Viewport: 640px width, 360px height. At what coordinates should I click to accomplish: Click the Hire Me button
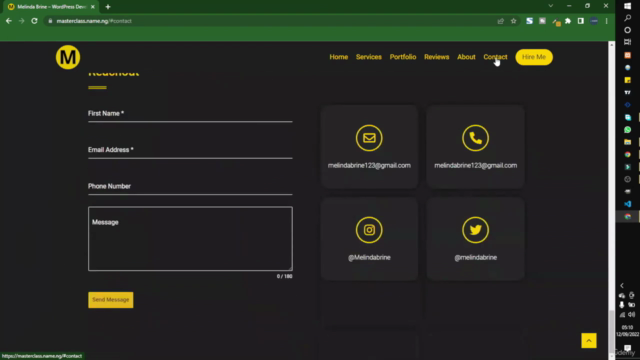534,57
